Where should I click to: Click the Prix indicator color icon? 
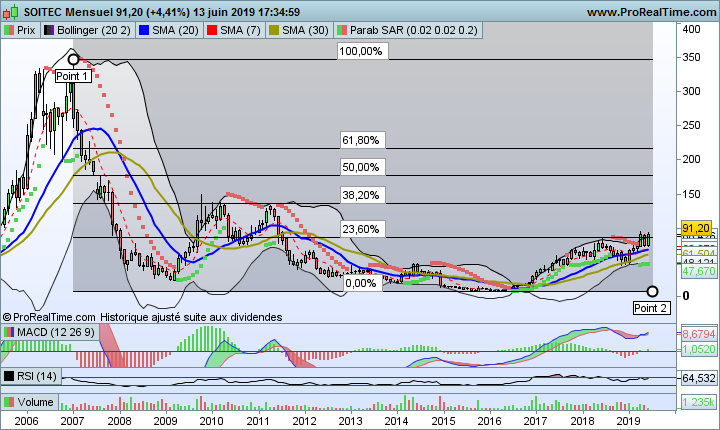click(x=9, y=31)
